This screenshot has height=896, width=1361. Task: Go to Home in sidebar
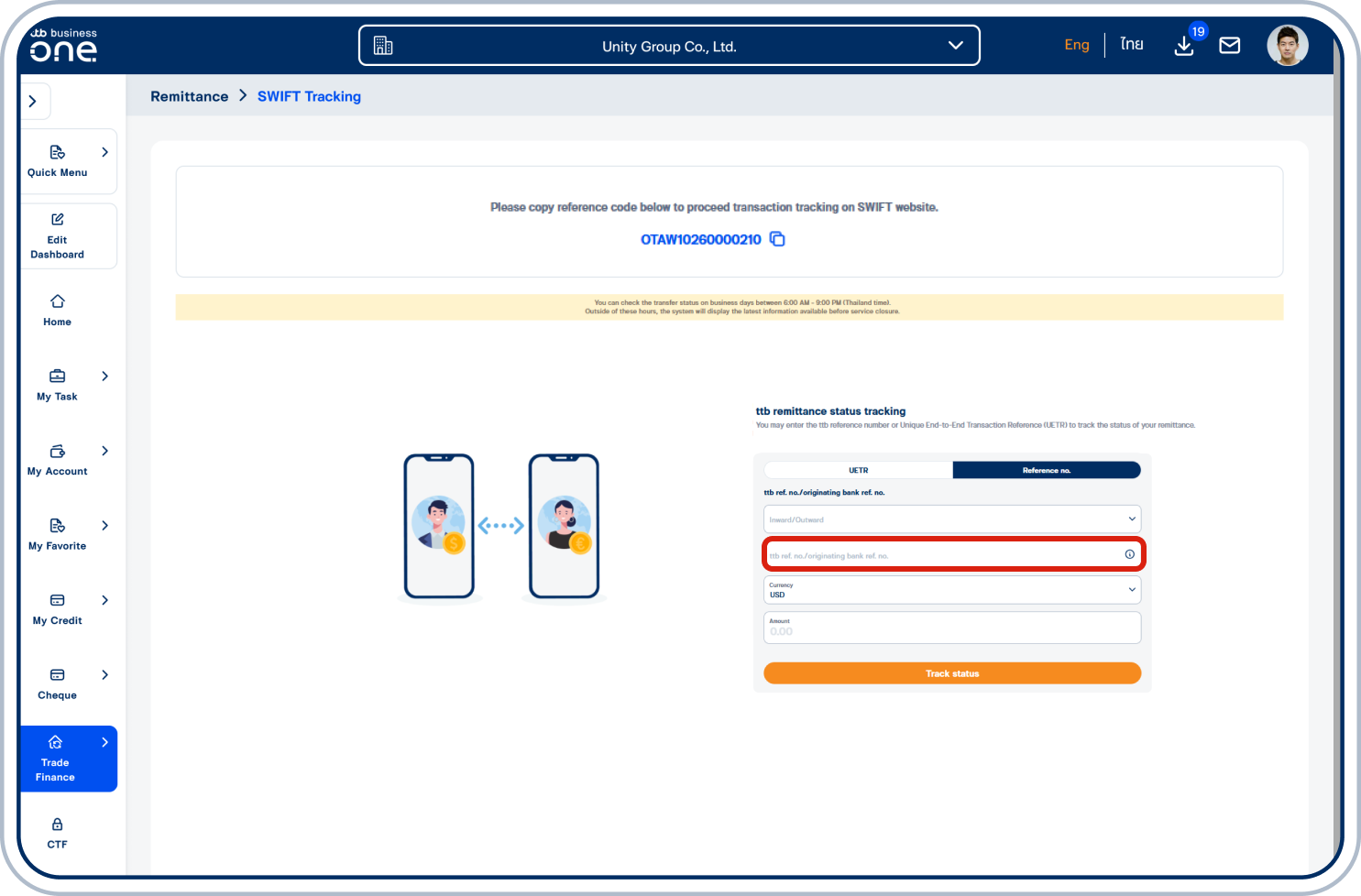coord(57,310)
